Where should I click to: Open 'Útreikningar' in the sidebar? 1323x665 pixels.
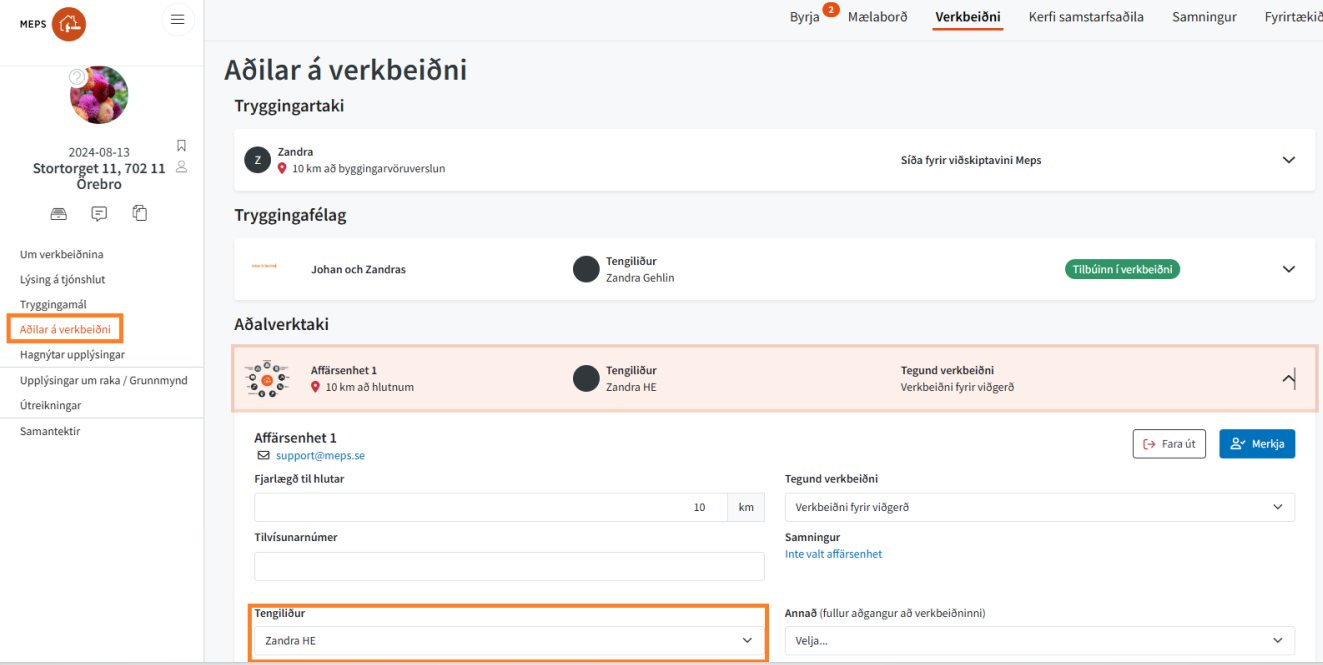(51, 405)
